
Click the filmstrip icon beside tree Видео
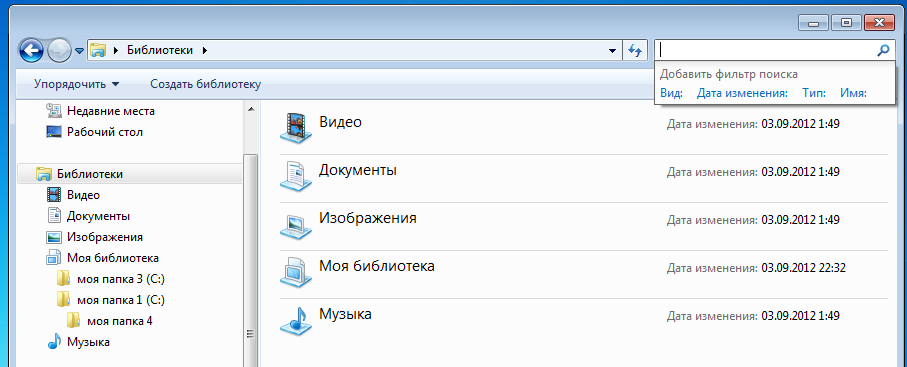(x=54, y=194)
